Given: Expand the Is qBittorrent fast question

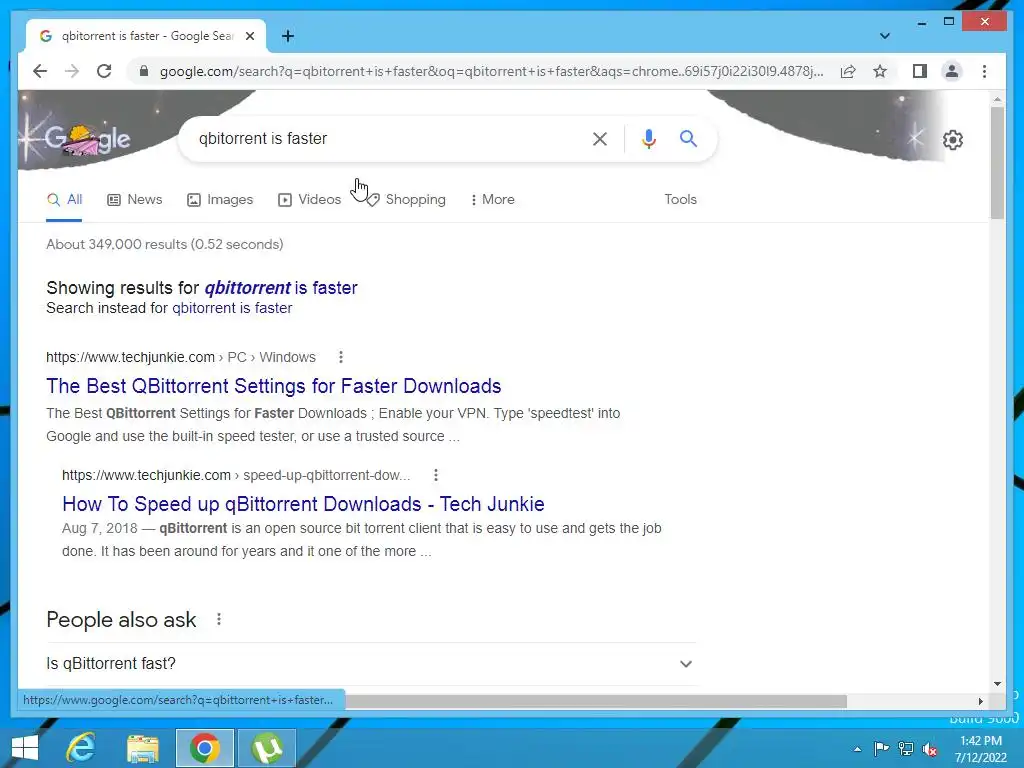Looking at the screenshot, I should tap(371, 664).
